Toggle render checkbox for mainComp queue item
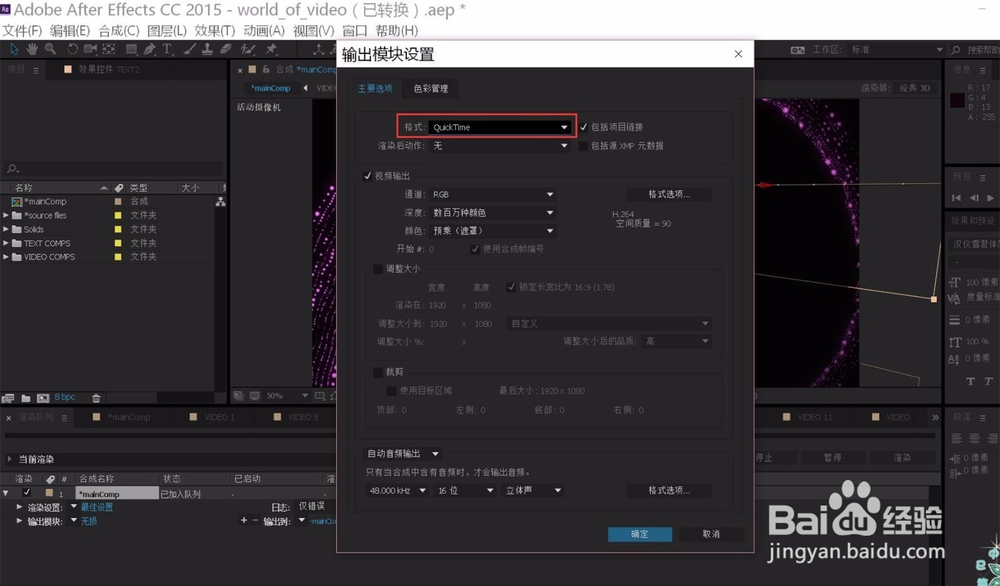 click(x=26, y=493)
